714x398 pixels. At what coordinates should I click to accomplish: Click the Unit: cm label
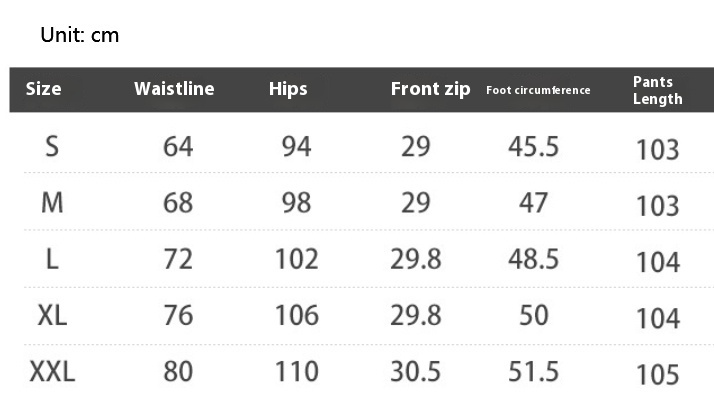click(x=80, y=35)
